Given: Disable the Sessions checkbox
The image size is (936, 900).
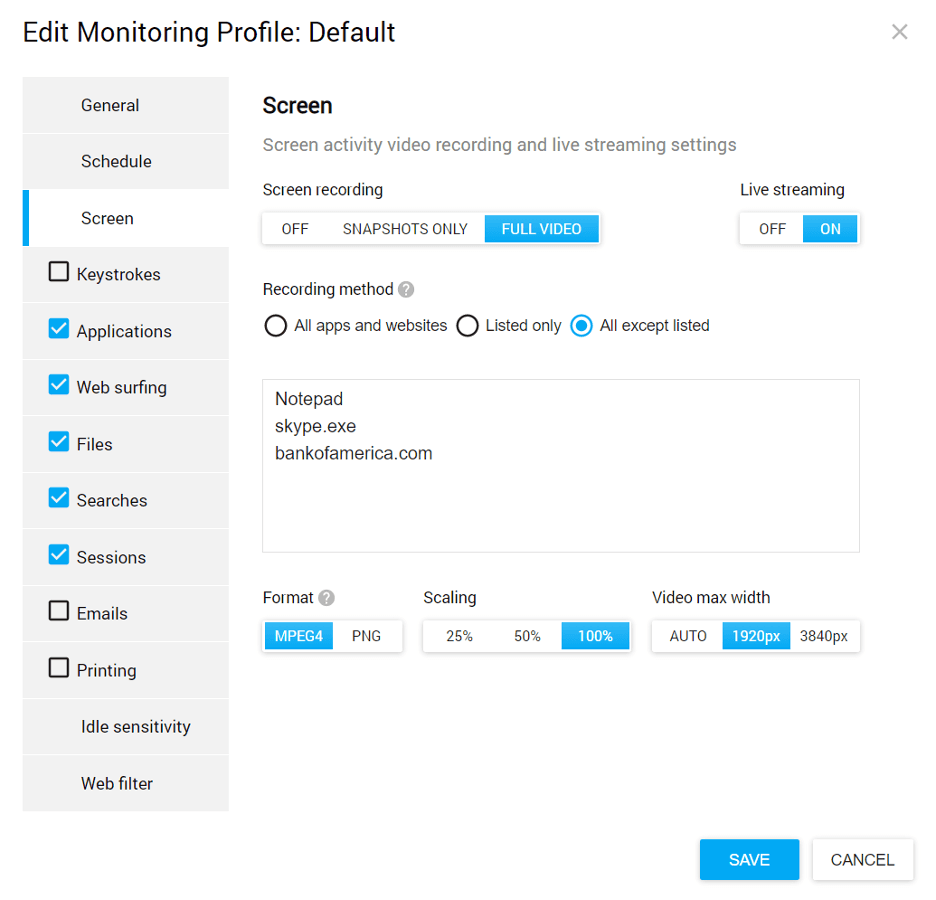Looking at the screenshot, I should point(58,553).
